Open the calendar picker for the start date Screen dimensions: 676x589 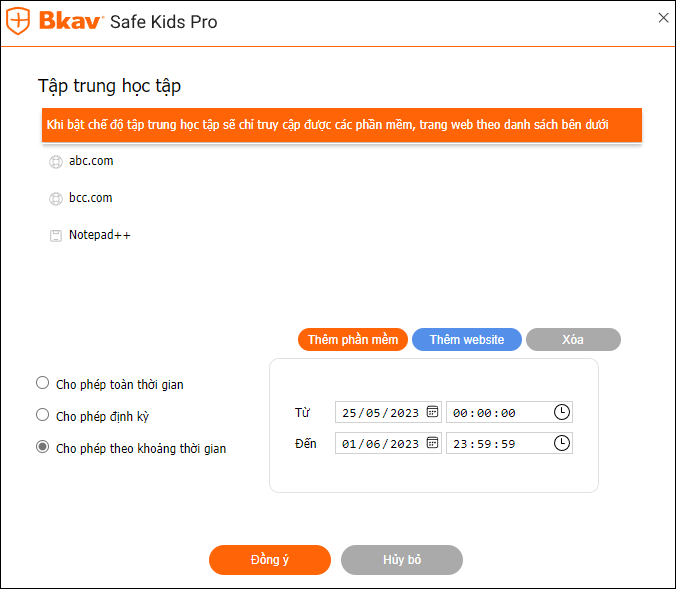tap(432, 412)
